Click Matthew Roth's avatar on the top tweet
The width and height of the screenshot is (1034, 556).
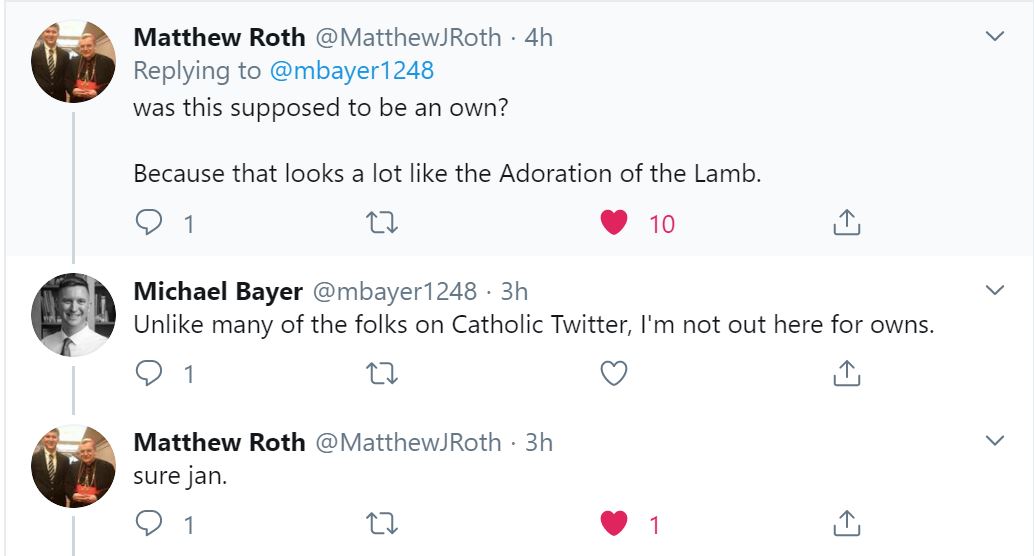(73, 61)
